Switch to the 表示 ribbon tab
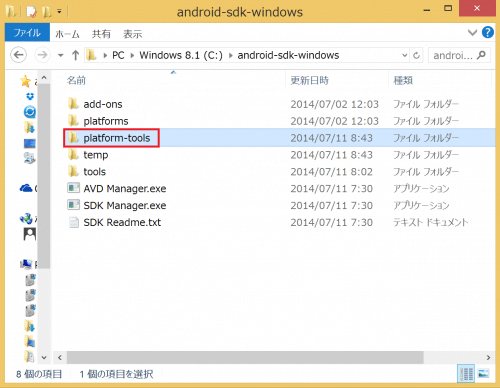Image resolution: width=500 pixels, height=388 pixels. [132, 34]
